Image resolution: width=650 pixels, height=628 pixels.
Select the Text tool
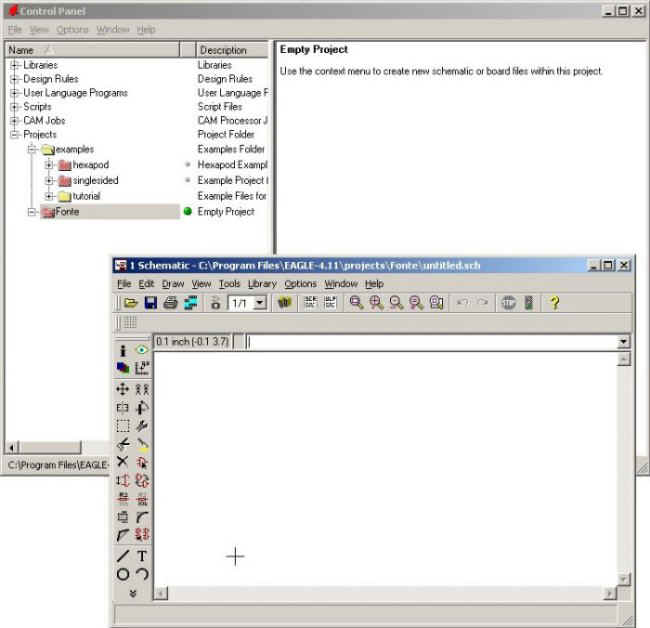click(x=142, y=556)
